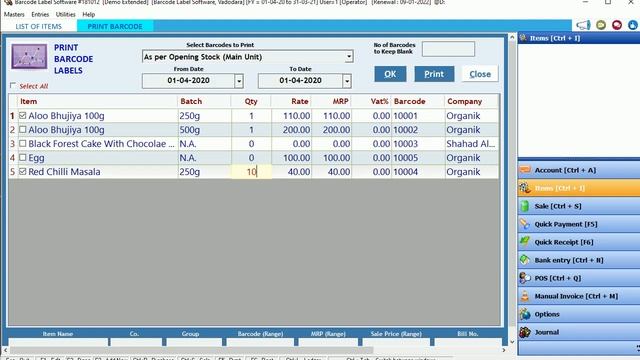Click the Batch column header
640x360 pixels.
coord(204,101)
